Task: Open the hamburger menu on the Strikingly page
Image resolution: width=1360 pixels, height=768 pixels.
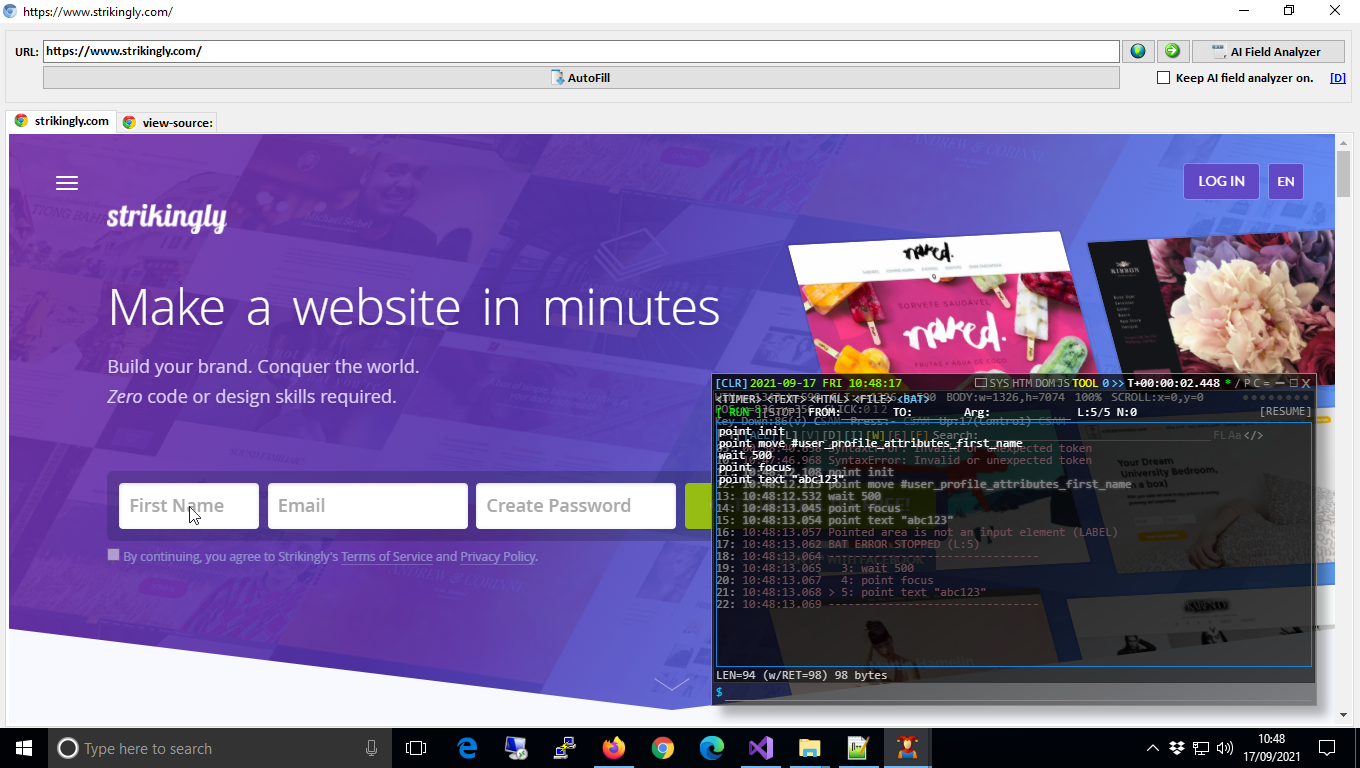Action: point(67,183)
